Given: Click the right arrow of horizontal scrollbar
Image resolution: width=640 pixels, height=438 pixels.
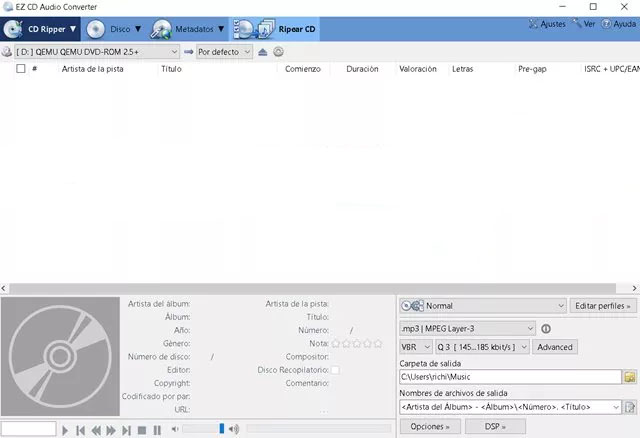Looking at the screenshot, I should point(635,288).
